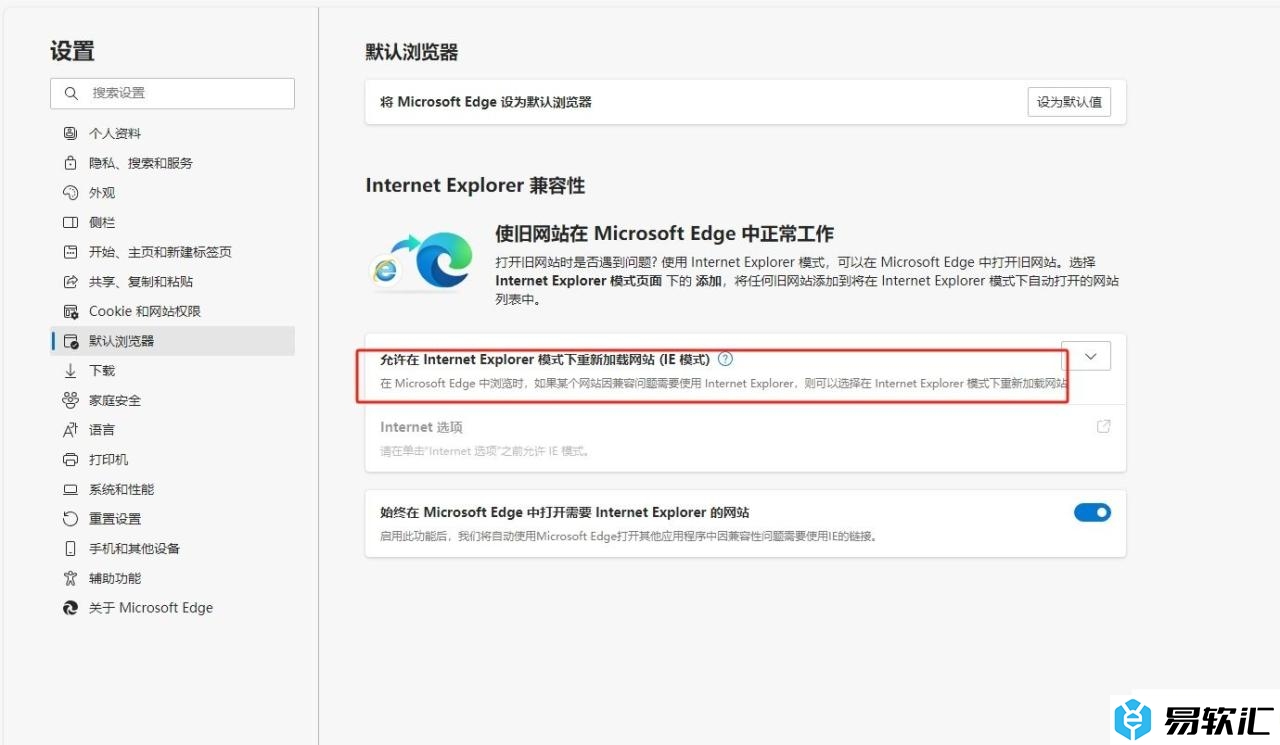
Task: Click the 使旧网站在 Microsoft Edge 中正常工作 title
Action: click(x=664, y=234)
